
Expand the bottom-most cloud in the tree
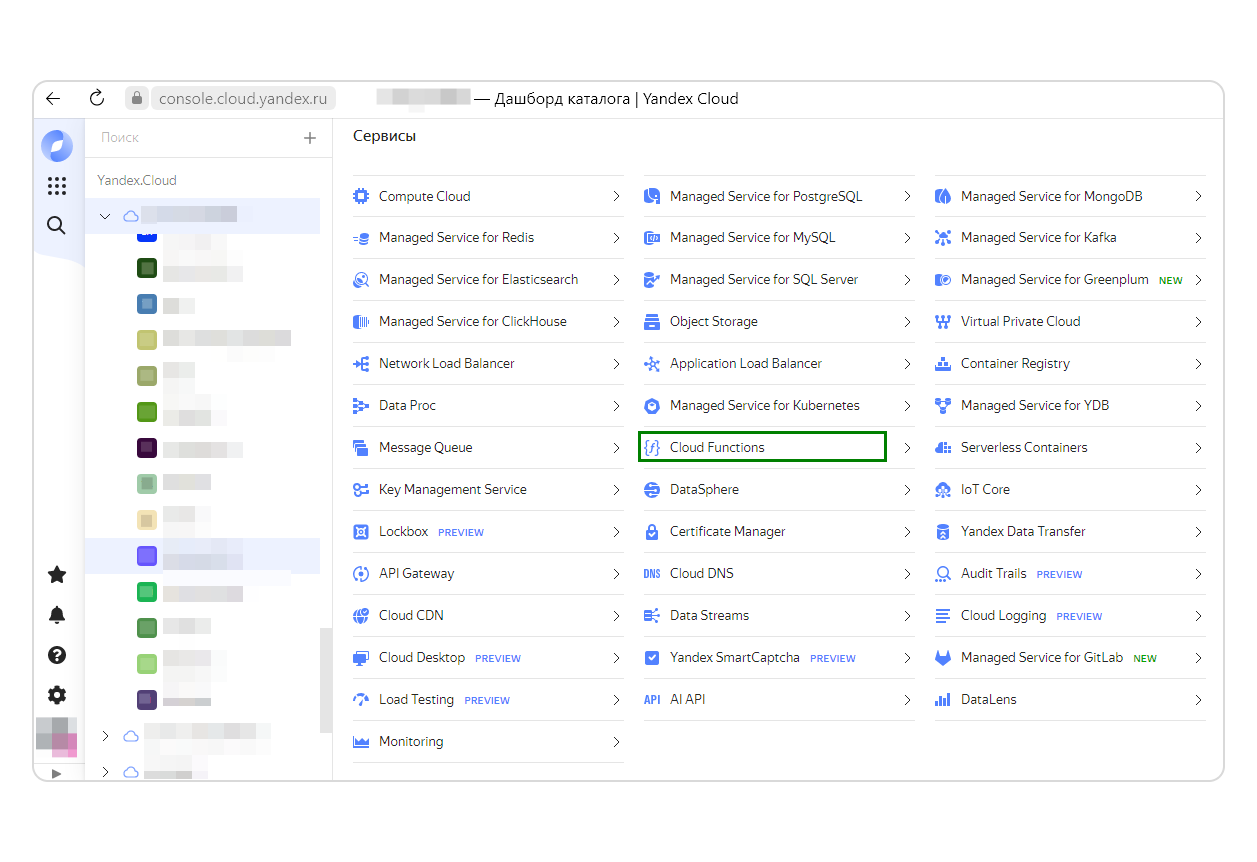(x=106, y=772)
